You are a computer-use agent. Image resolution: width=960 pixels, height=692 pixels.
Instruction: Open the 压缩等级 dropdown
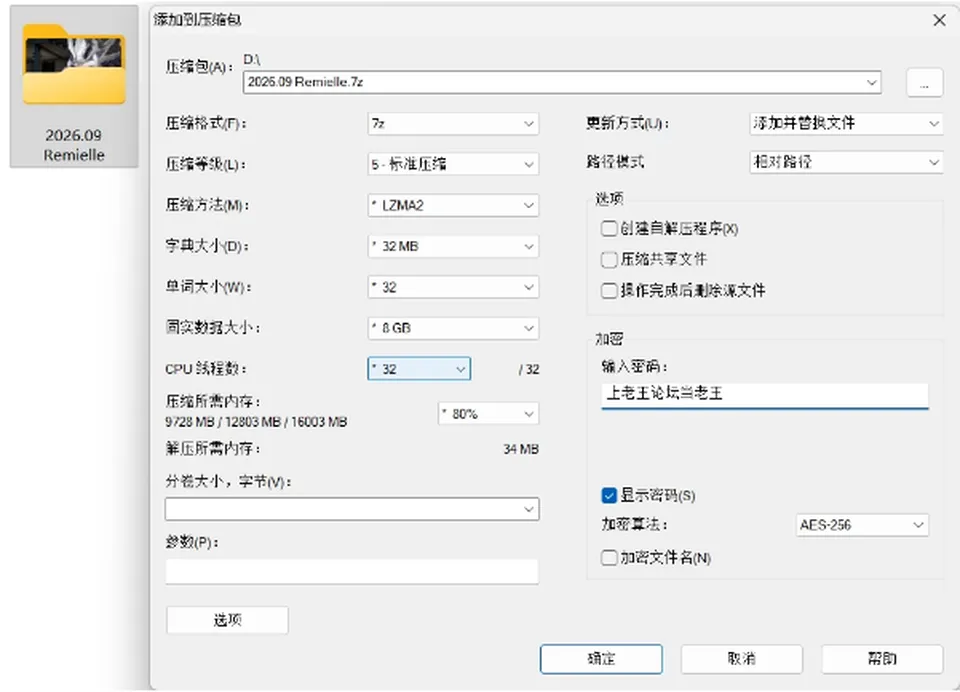coord(453,164)
